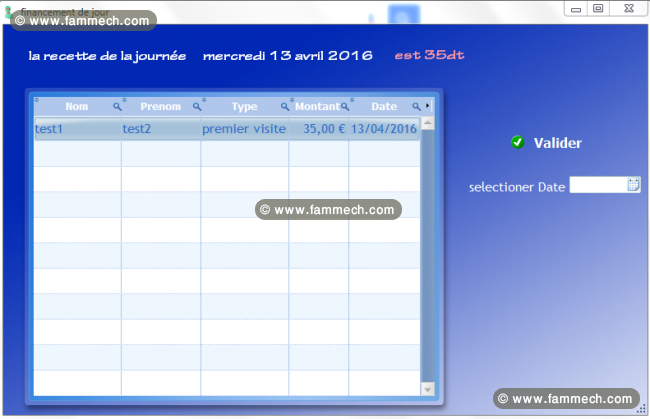
Task: Click the table scroll down arrow
Action: pyautogui.click(x=427, y=389)
